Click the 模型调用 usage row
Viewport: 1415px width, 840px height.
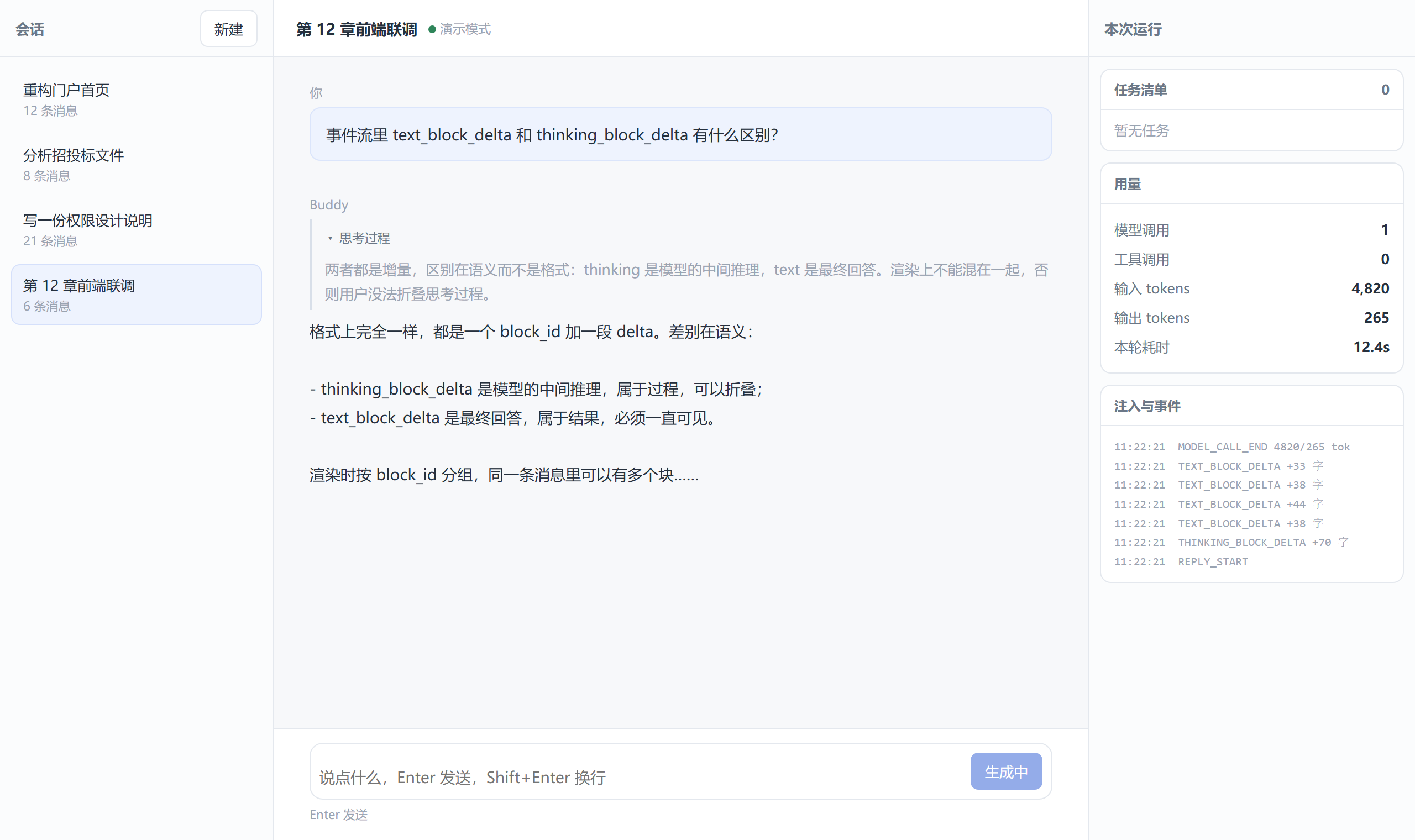pos(1251,230)
